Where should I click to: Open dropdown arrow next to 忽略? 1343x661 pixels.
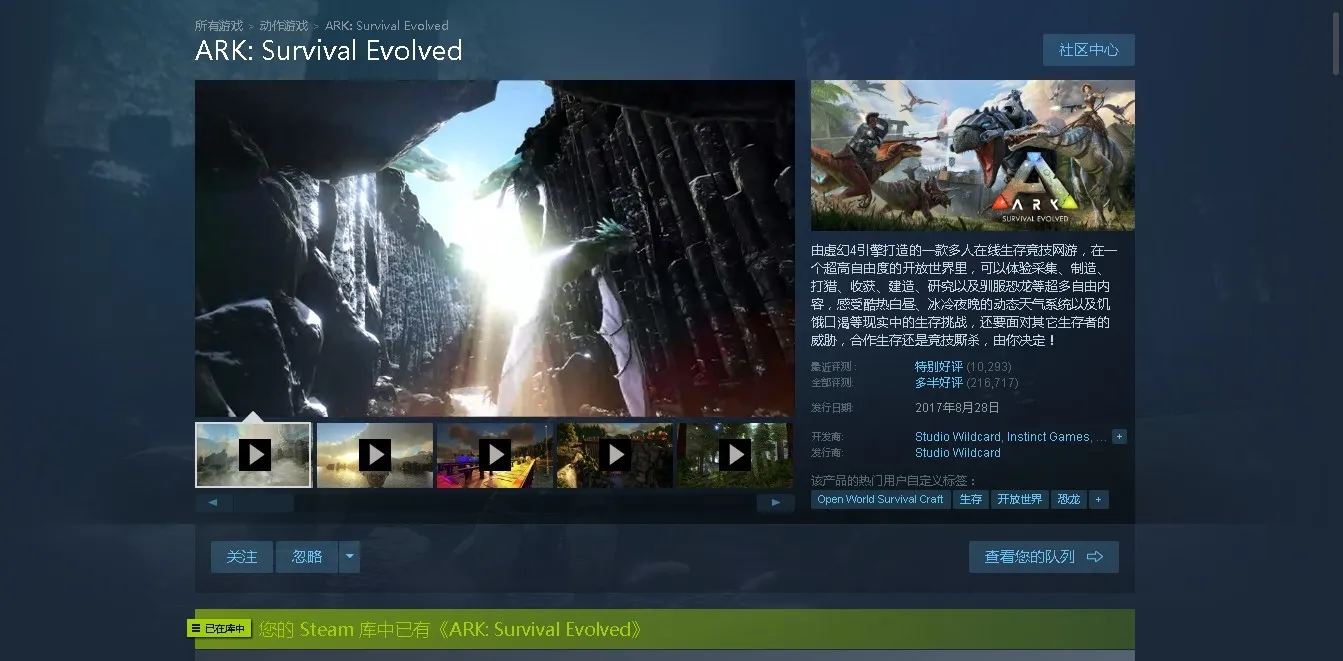point(349,557)
